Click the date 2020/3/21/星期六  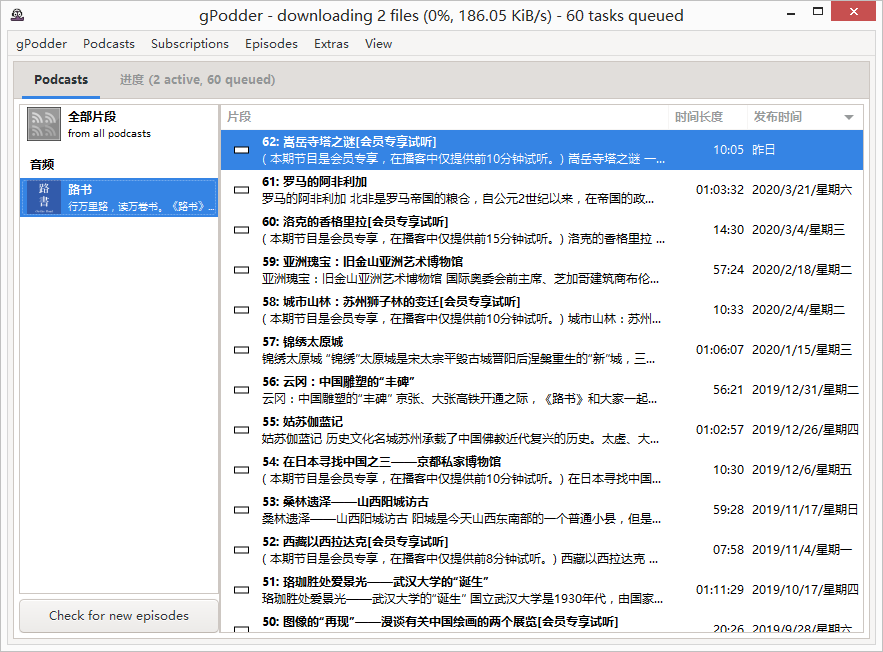click(802, 190)
